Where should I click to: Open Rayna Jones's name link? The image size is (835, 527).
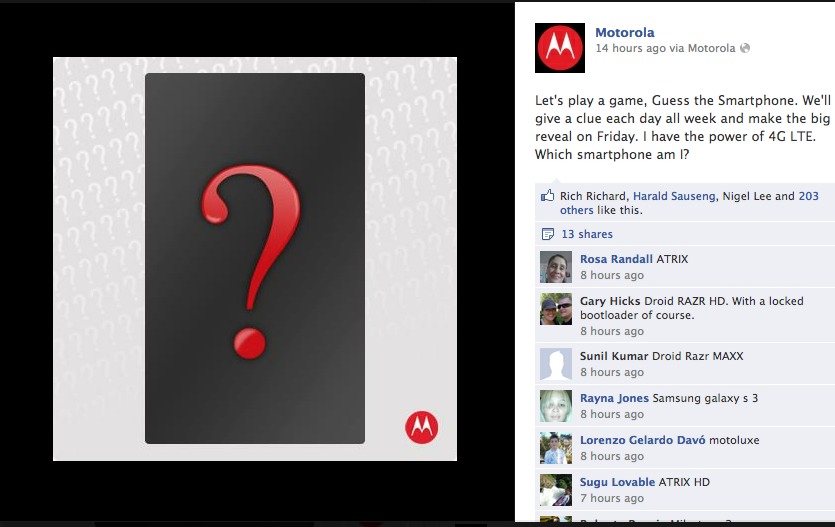point(615,398)
